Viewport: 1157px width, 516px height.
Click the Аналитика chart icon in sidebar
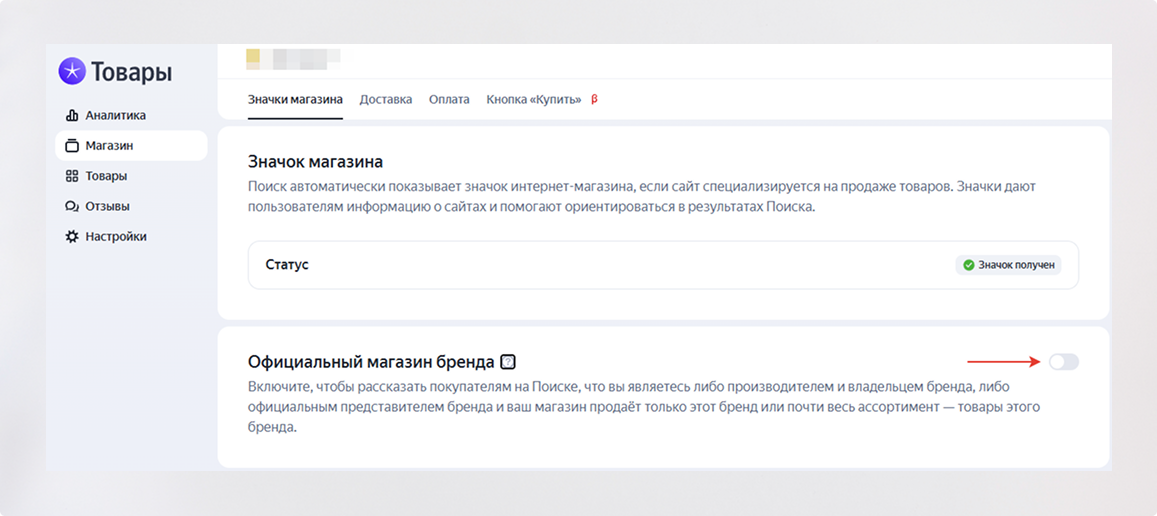click(x=72, y=116)
